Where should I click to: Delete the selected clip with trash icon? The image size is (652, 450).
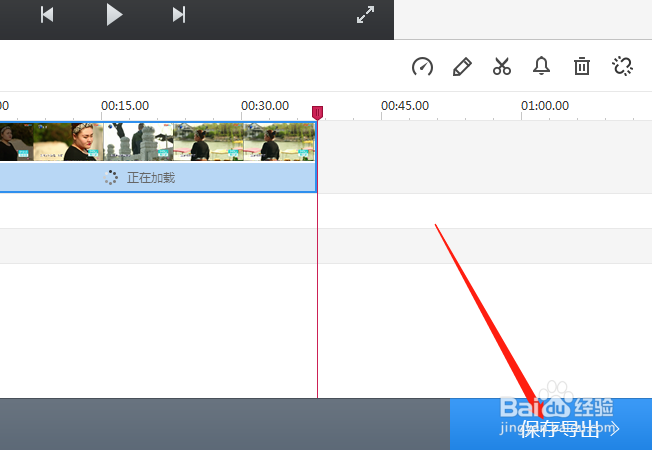[x=582, y=67]
